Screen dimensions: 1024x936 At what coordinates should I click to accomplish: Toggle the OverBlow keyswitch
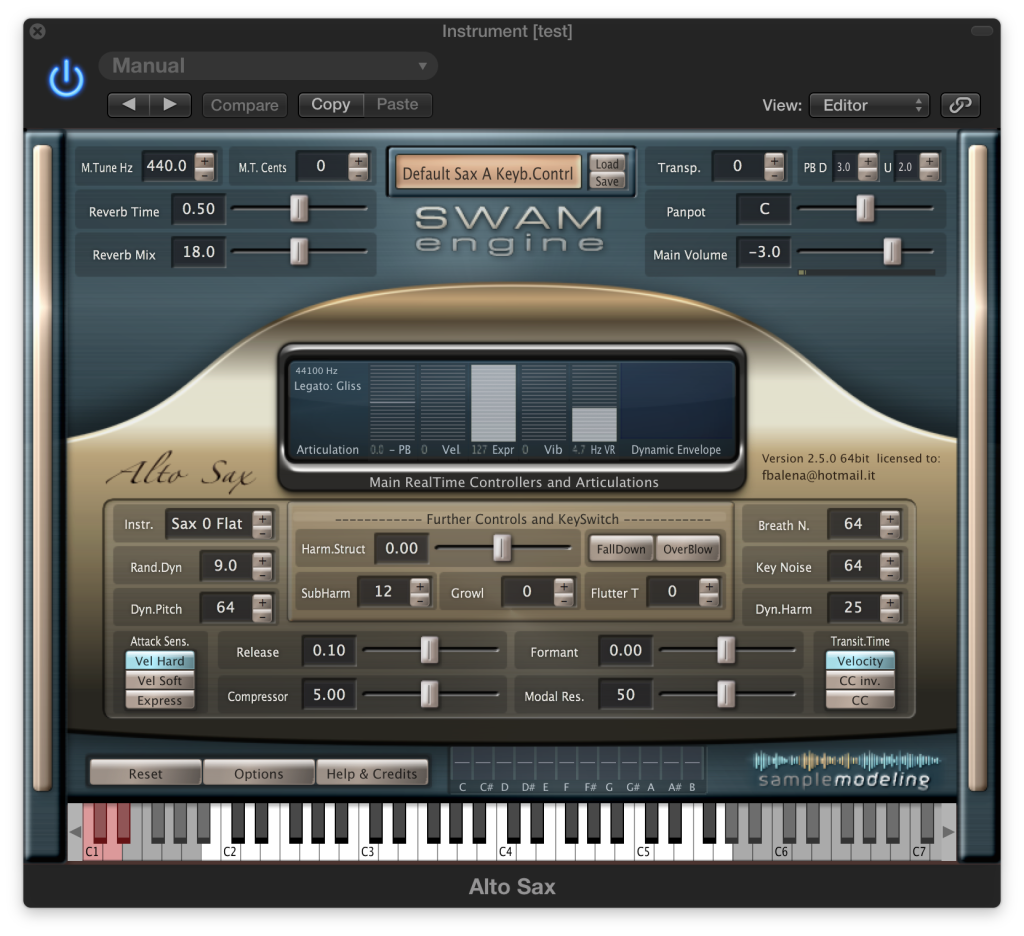[x=688, y=549]
